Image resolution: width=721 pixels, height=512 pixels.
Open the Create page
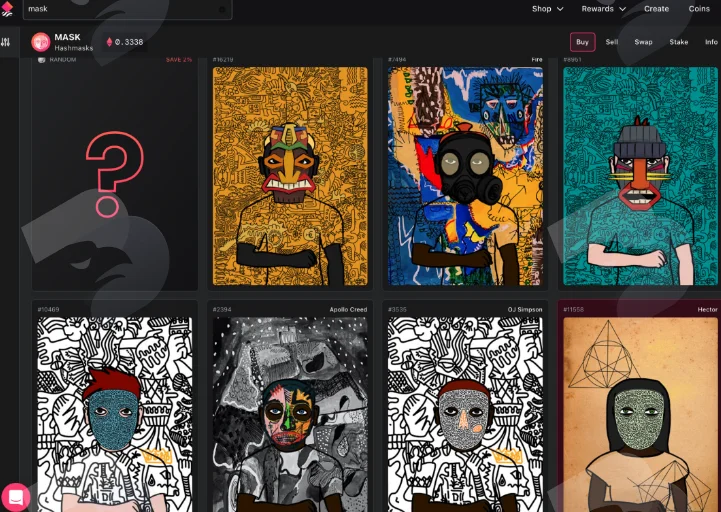tap(656, 9)
